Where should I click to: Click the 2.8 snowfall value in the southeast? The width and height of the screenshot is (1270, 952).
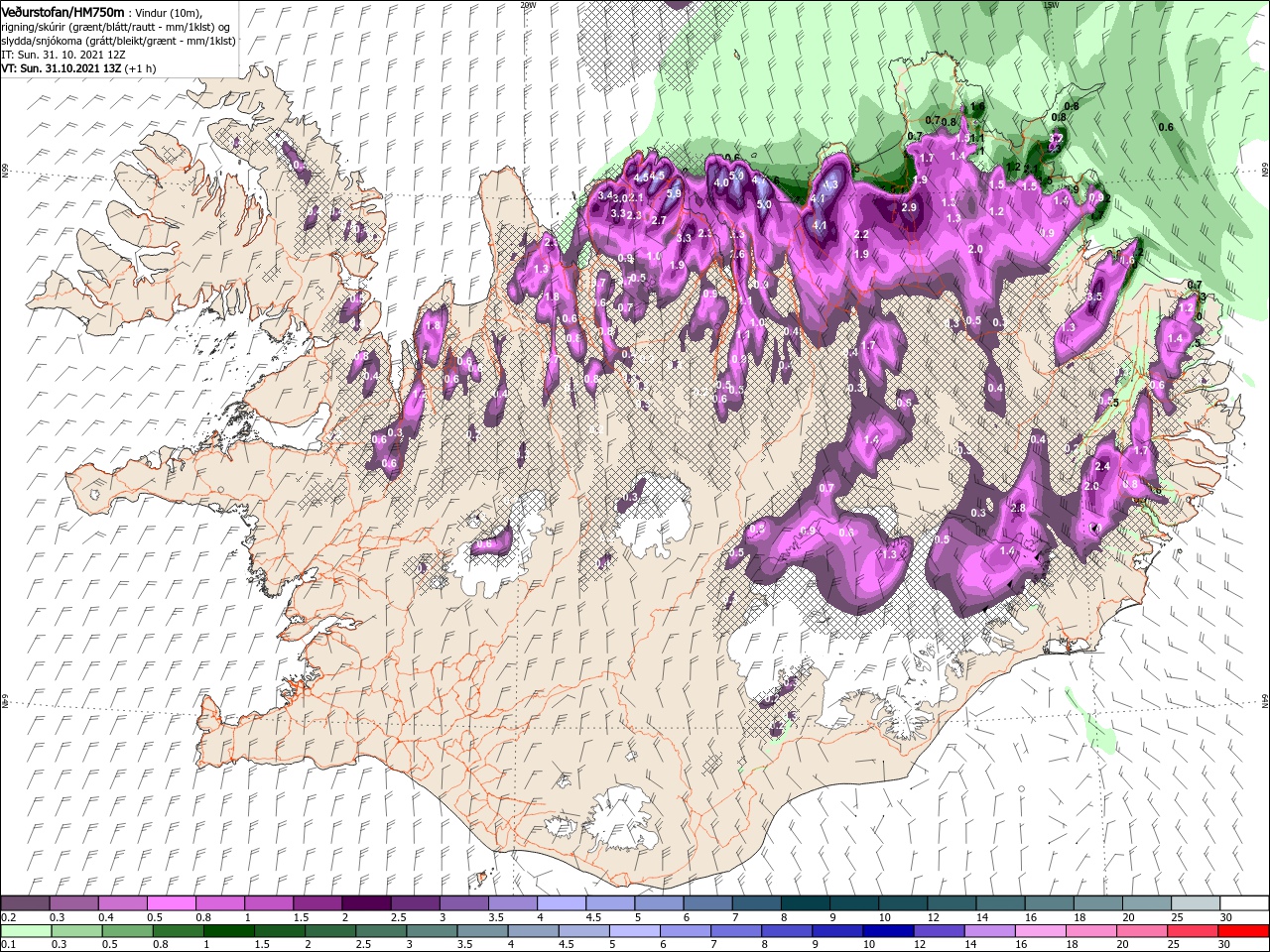(x=1017, y=508)
